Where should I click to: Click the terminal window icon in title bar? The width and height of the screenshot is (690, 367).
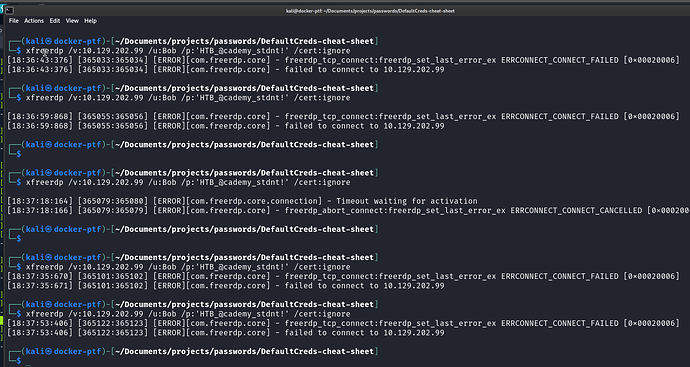click(9, 11)
